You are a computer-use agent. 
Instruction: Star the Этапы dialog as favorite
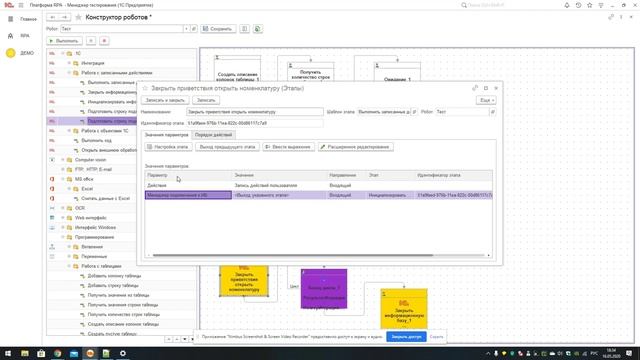[144, 88]
